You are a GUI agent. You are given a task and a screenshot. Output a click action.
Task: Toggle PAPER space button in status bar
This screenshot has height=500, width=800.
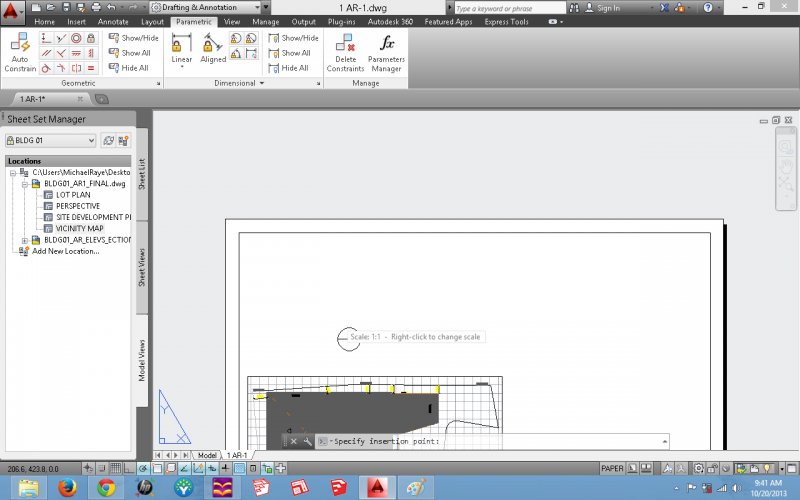(x=612, y=468)
